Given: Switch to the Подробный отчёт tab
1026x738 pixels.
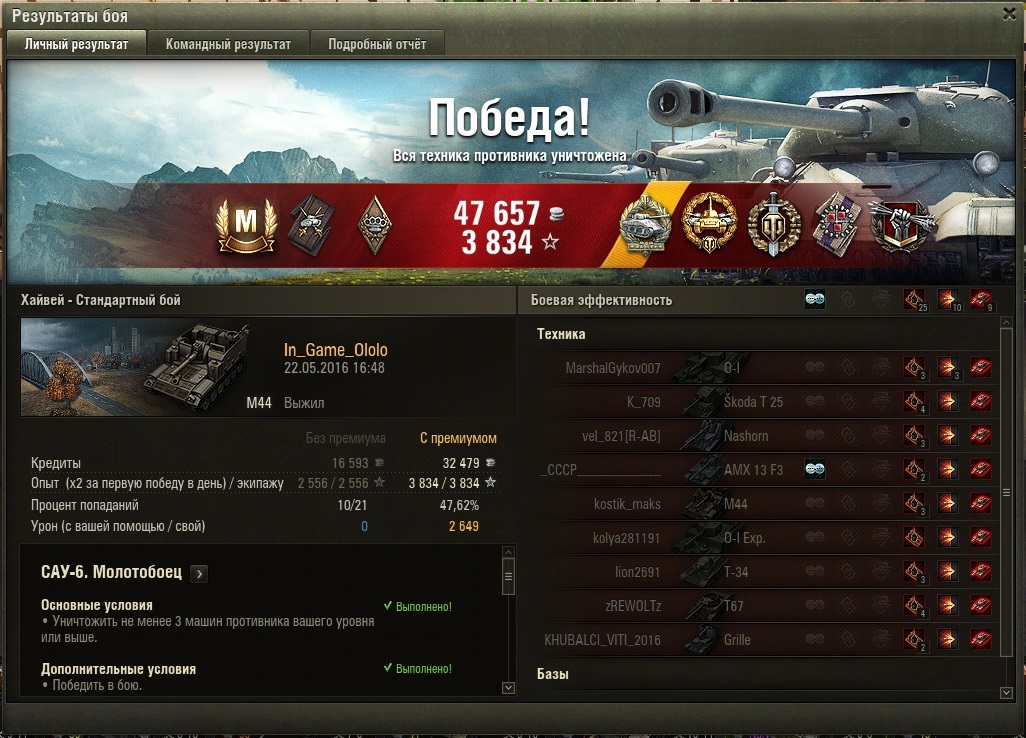Looking at the screenshot, I should pos(377,44).
